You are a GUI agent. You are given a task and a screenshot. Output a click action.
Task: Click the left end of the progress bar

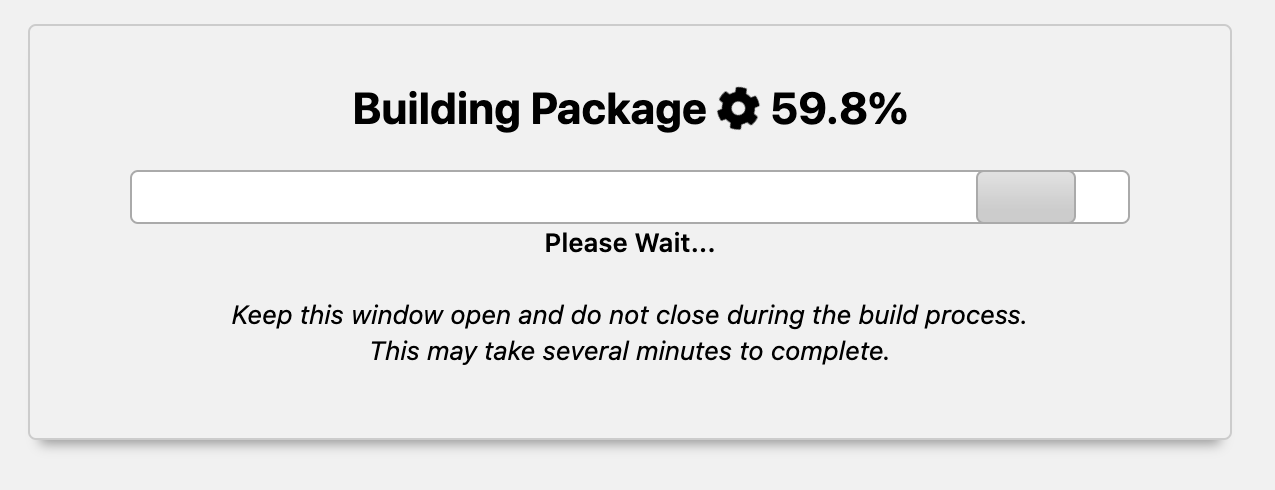coord(145,197)
